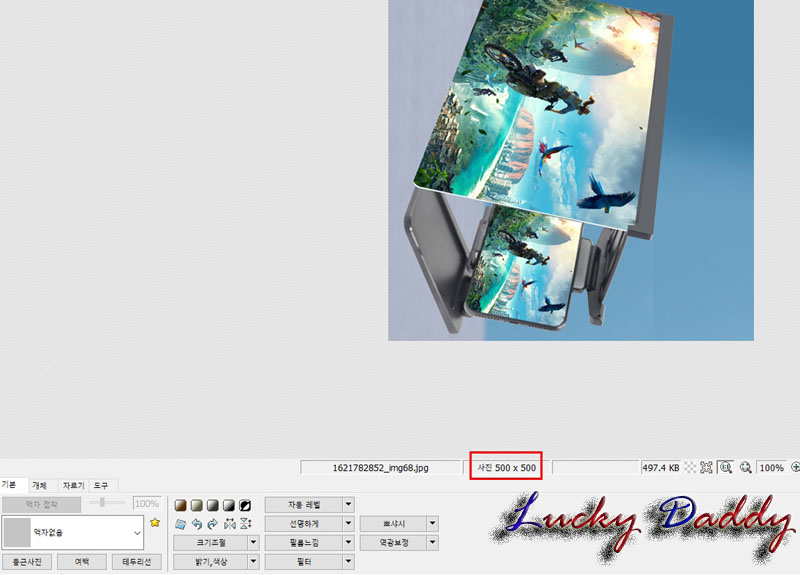Click the 100% zoom level value

[771, 467]
